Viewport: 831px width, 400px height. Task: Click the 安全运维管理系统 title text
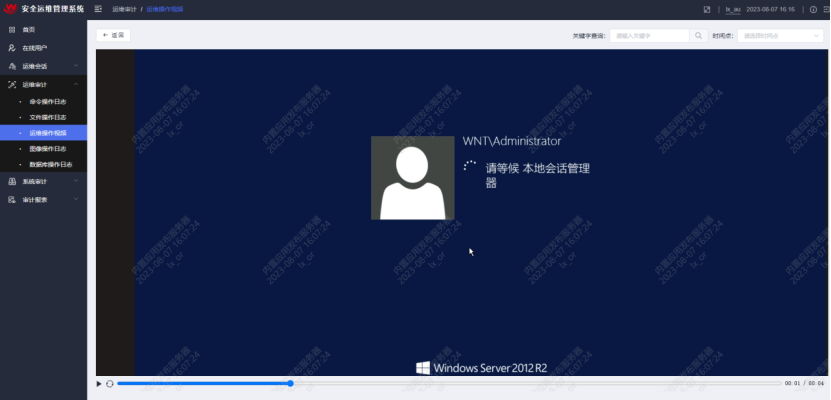[x=52, y=9]
